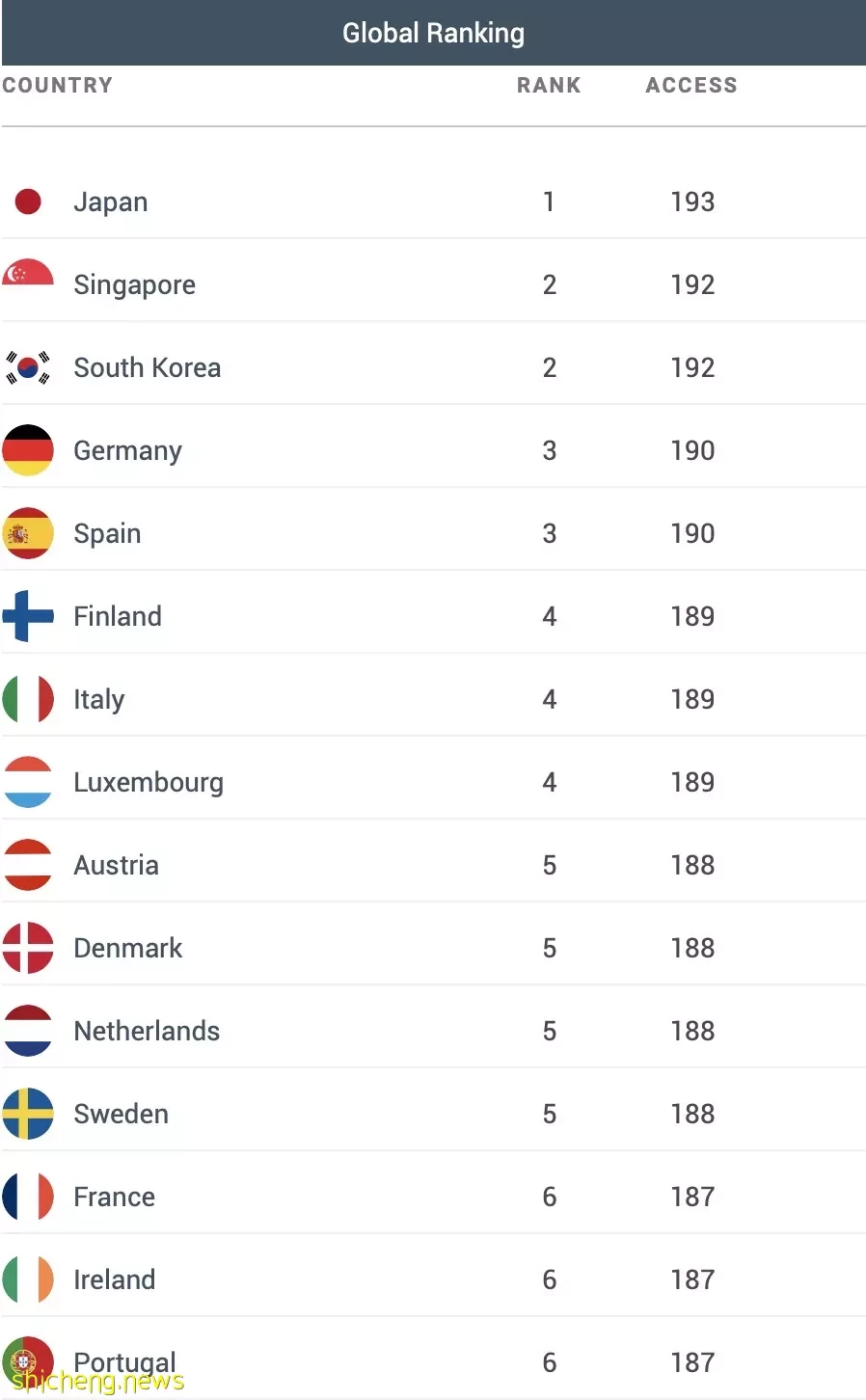The height and width of the screenshot is (1400, 866).
Task: Sort by the RANK column header
Action: 549,85
